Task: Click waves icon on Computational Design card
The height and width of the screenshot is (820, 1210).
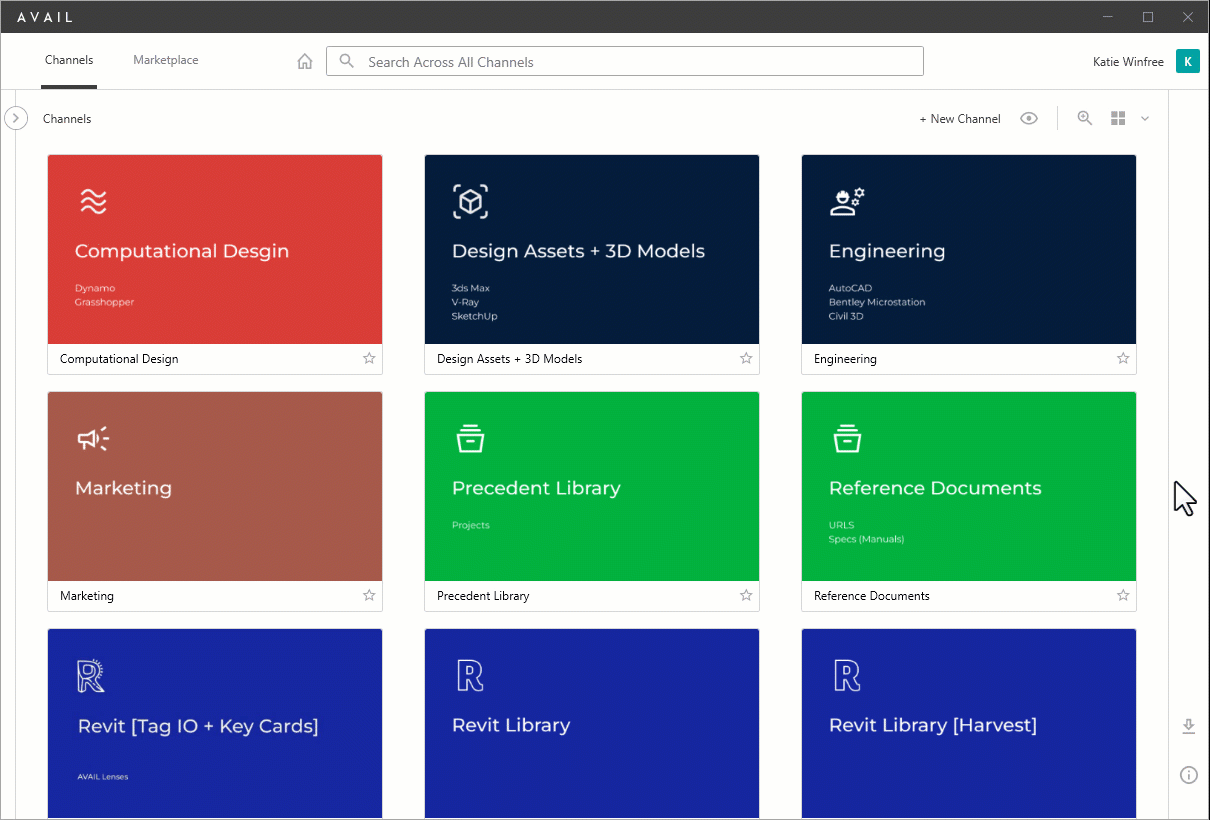Action: pos(93,202)
